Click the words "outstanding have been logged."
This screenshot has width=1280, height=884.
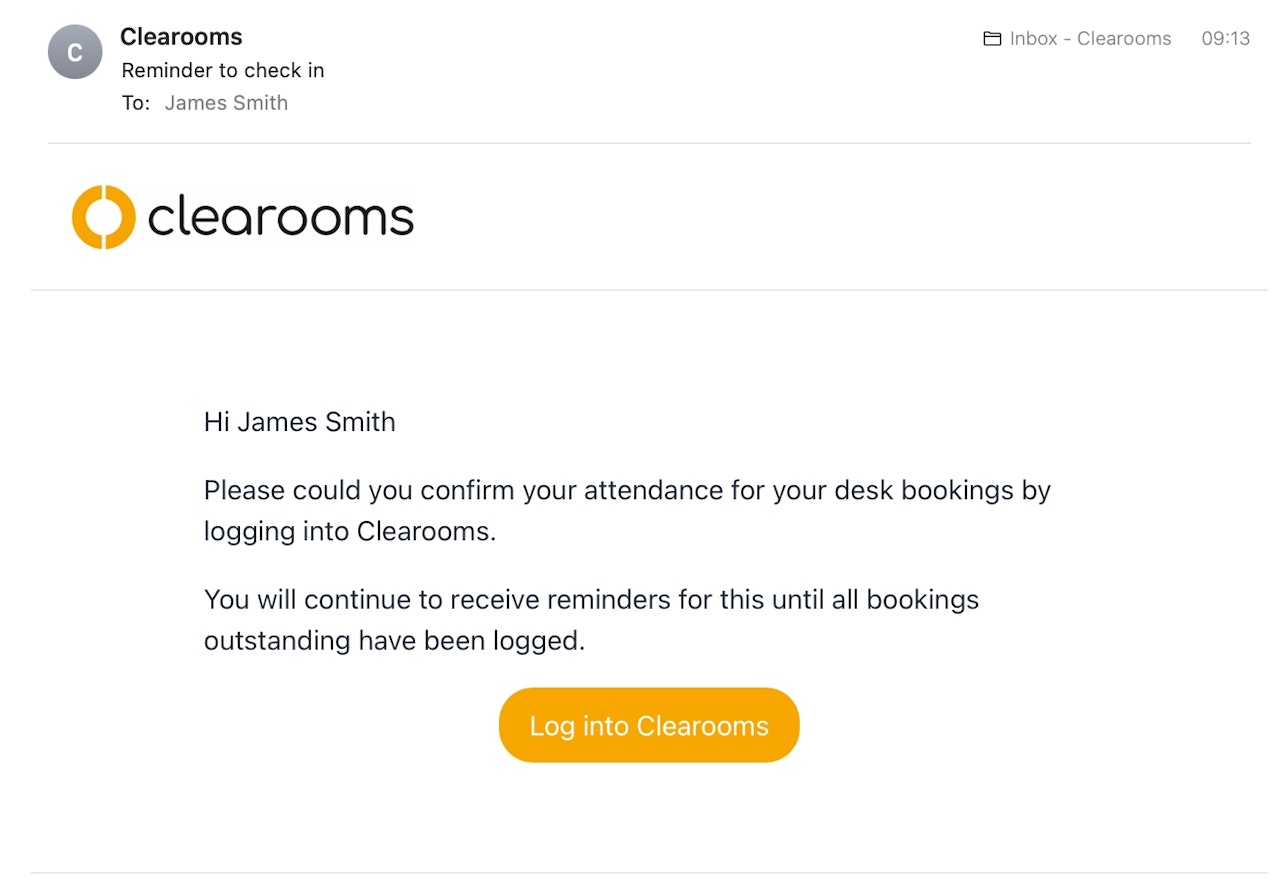coord(394,640)
